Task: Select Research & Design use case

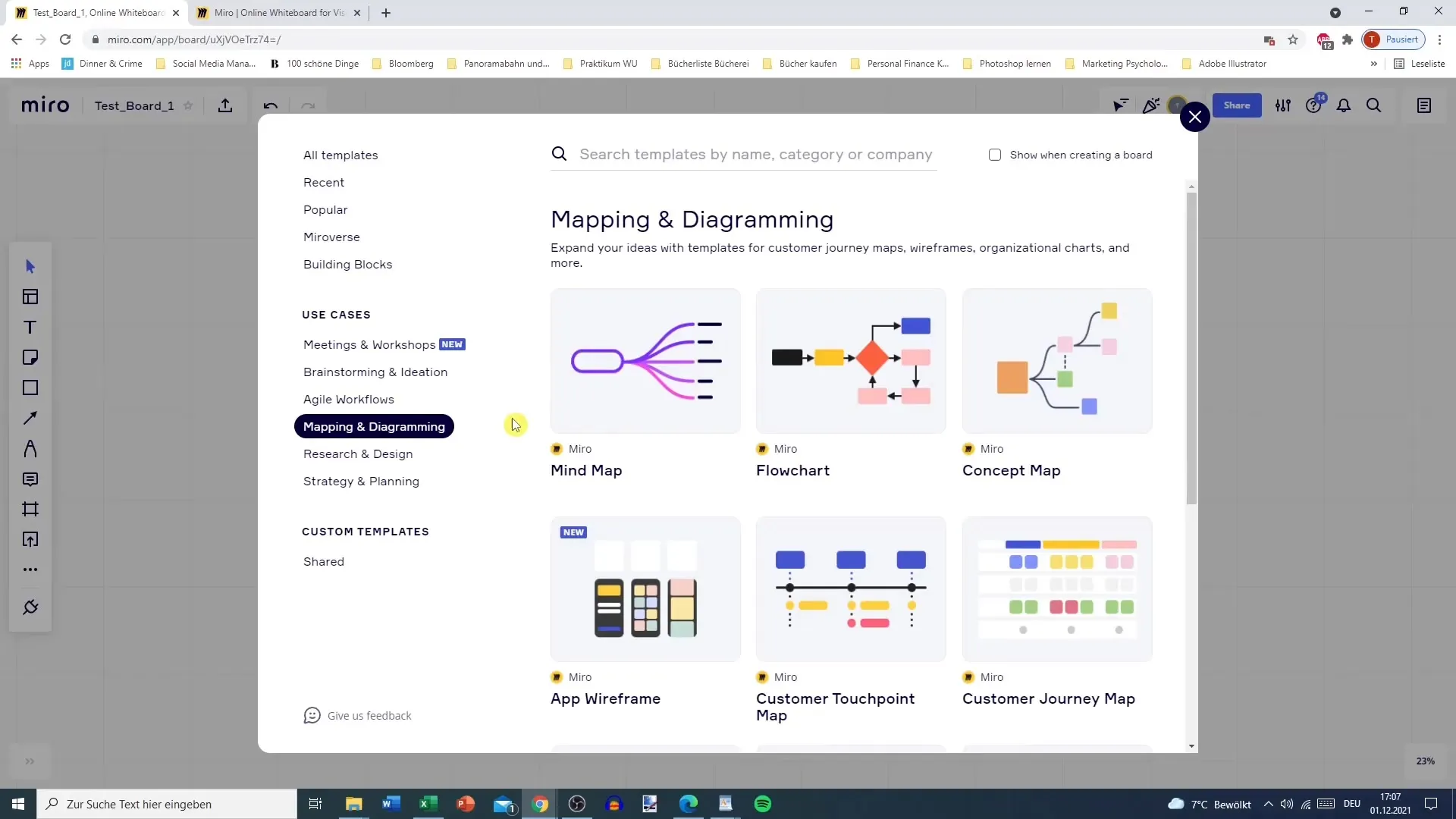Action: pyautogui.click(x=358, y=453)
